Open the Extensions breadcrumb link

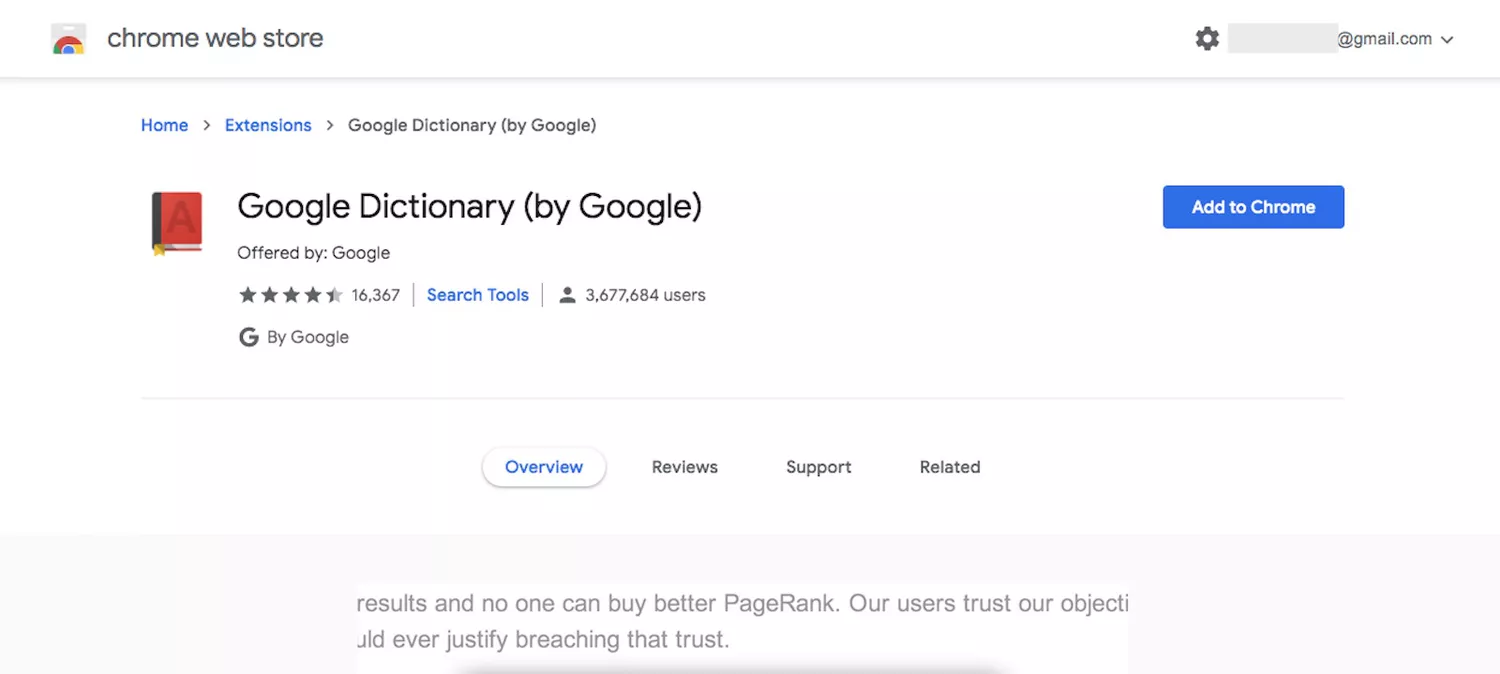268,125
